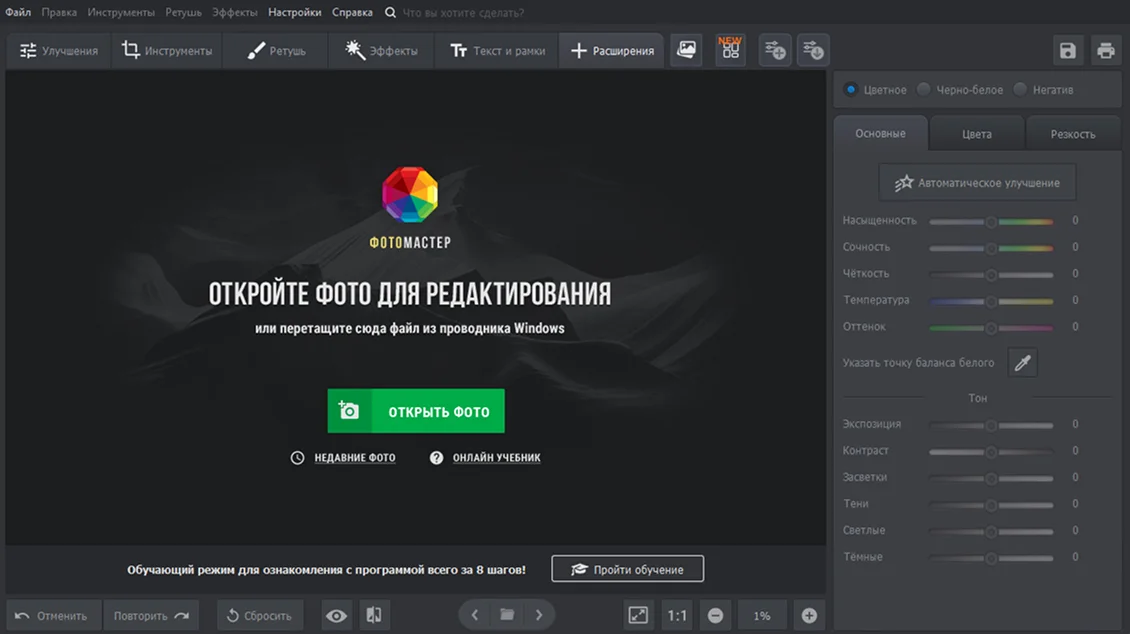This screenshot has height=634, width=1130.
Task: Click the Повторить redo button
Action: (x=151, y=615)
